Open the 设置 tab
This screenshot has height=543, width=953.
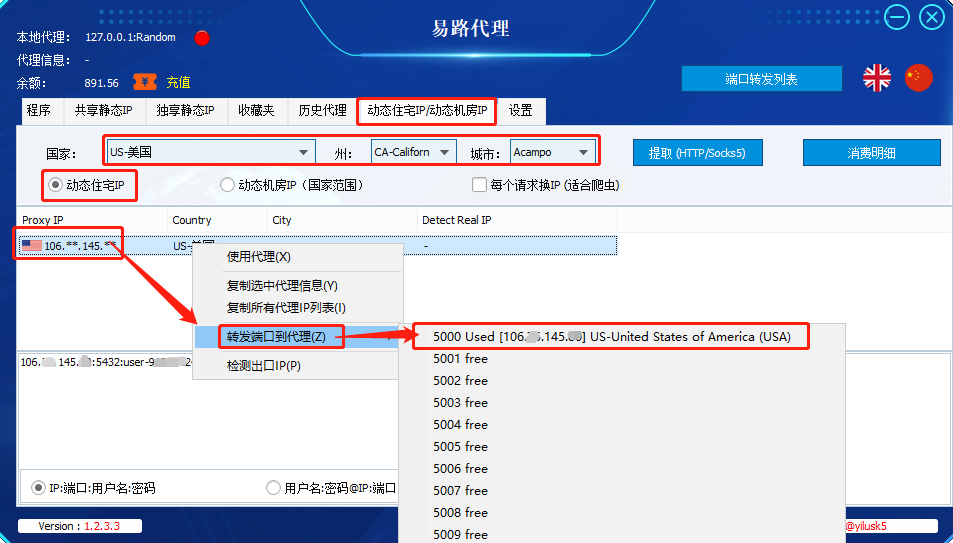[x=521, y=111]
